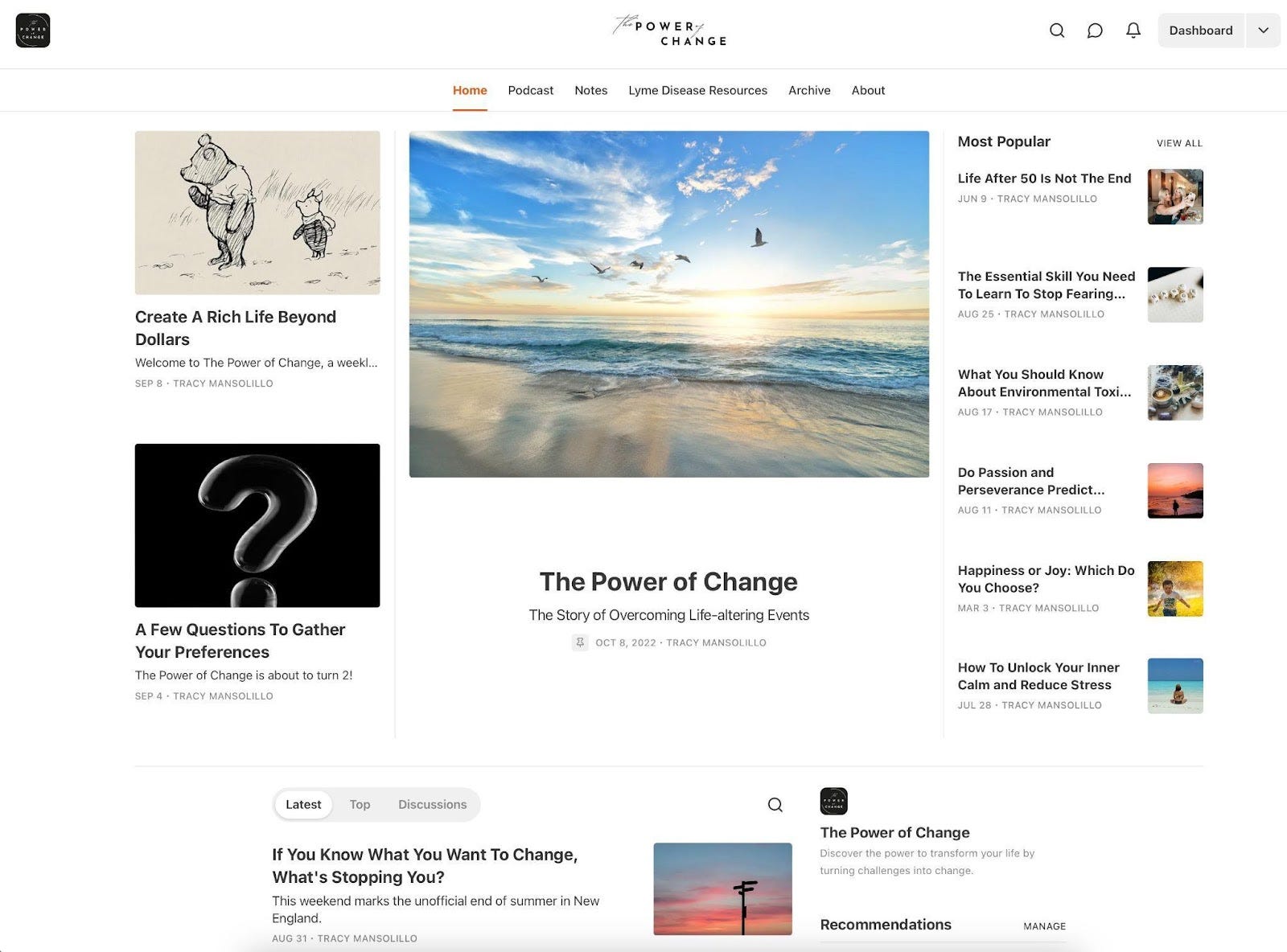This screenshot has width=1287, height=952.
Task: Open the Winnie the Pooh article thumbnail
Action: click(257, 212)
